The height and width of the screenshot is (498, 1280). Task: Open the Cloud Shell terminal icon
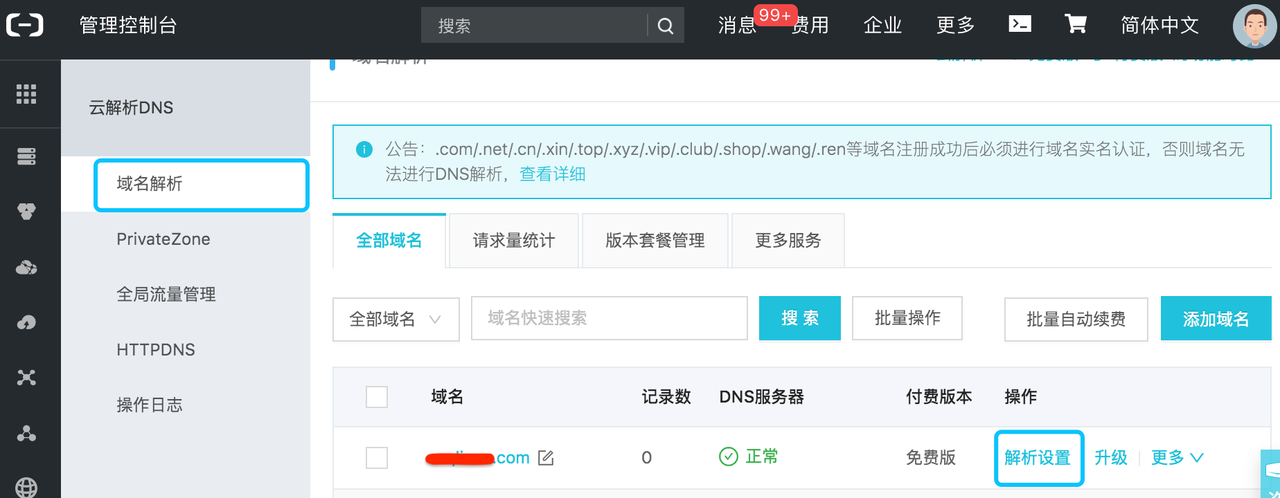coord(1020,25)
